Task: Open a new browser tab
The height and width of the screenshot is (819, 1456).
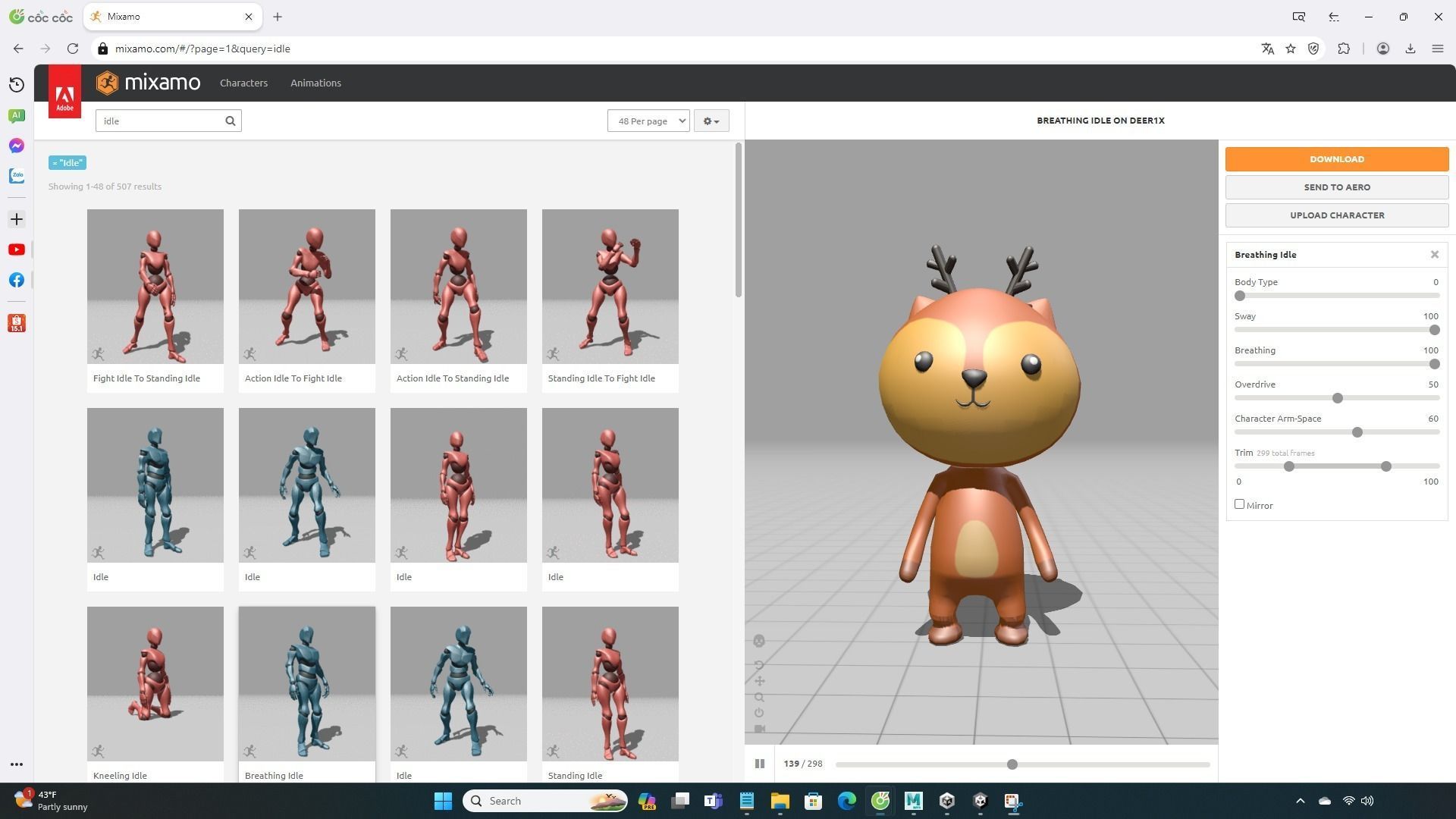Action: pyautogui.click(x=278, y=17)
